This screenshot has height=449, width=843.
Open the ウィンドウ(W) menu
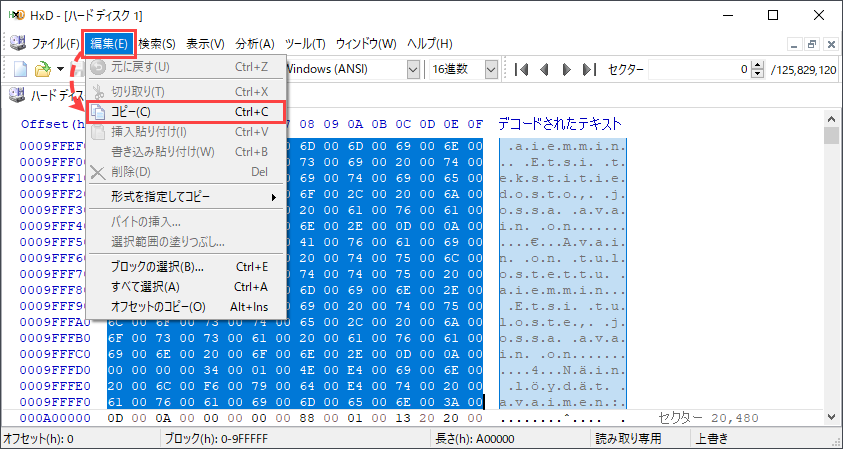click(366, 44)
